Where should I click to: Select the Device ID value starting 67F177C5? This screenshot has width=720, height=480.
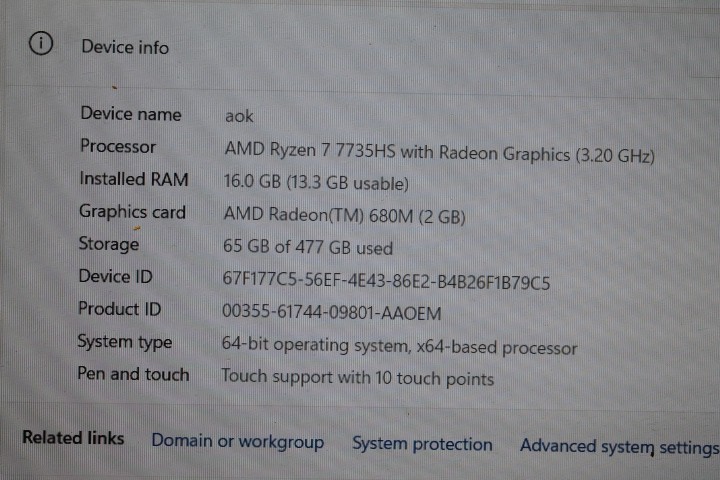coord(386,280)
